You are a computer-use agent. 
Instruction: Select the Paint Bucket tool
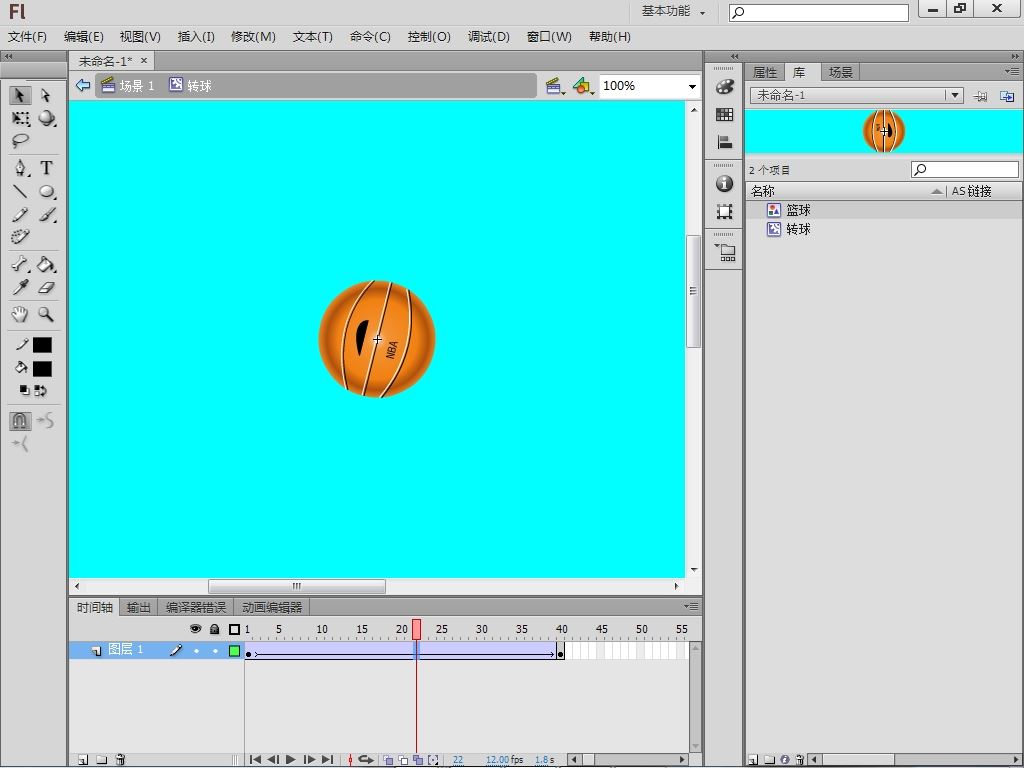pyautogui.click(x=46, y=265)
